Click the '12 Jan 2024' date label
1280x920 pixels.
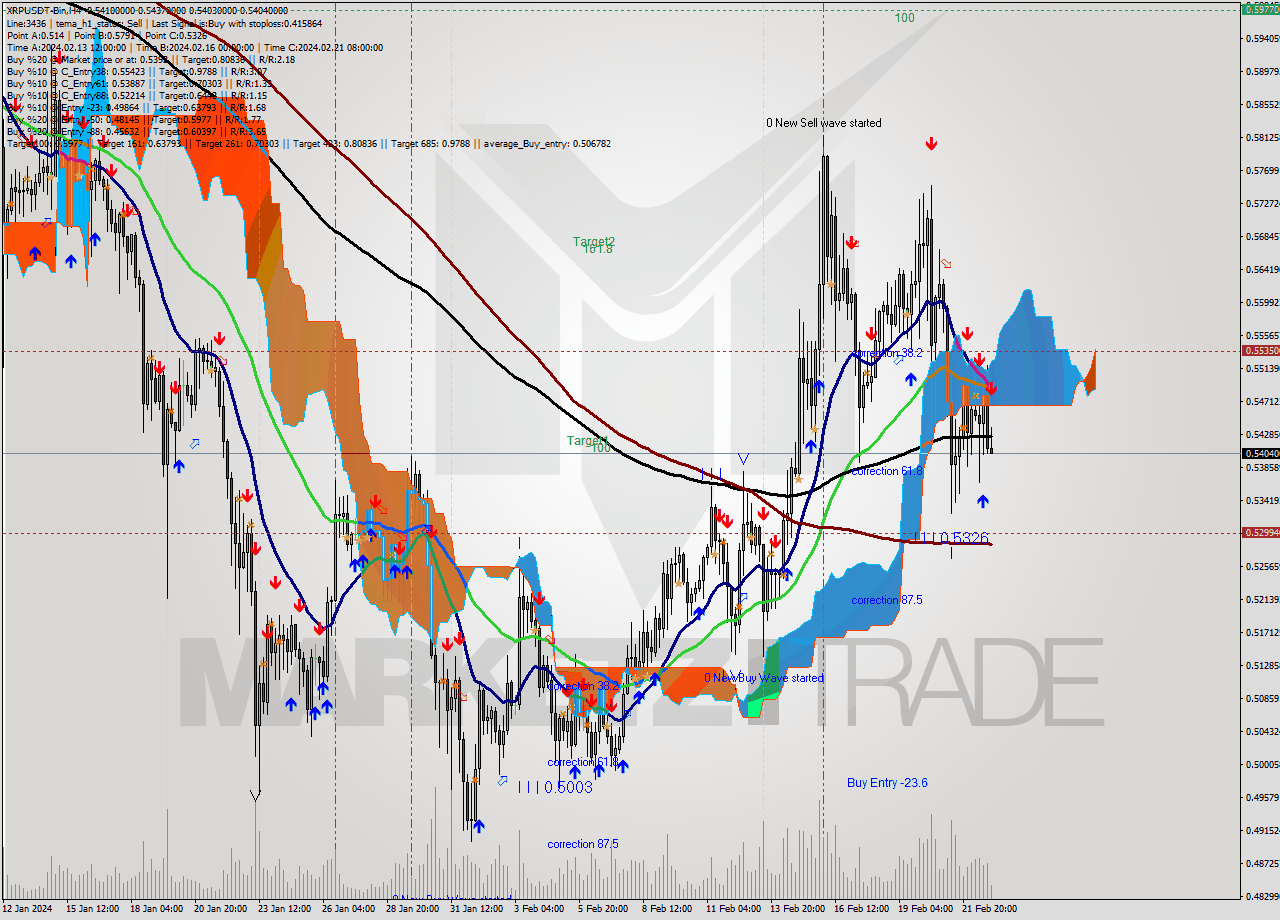[25, 909]
